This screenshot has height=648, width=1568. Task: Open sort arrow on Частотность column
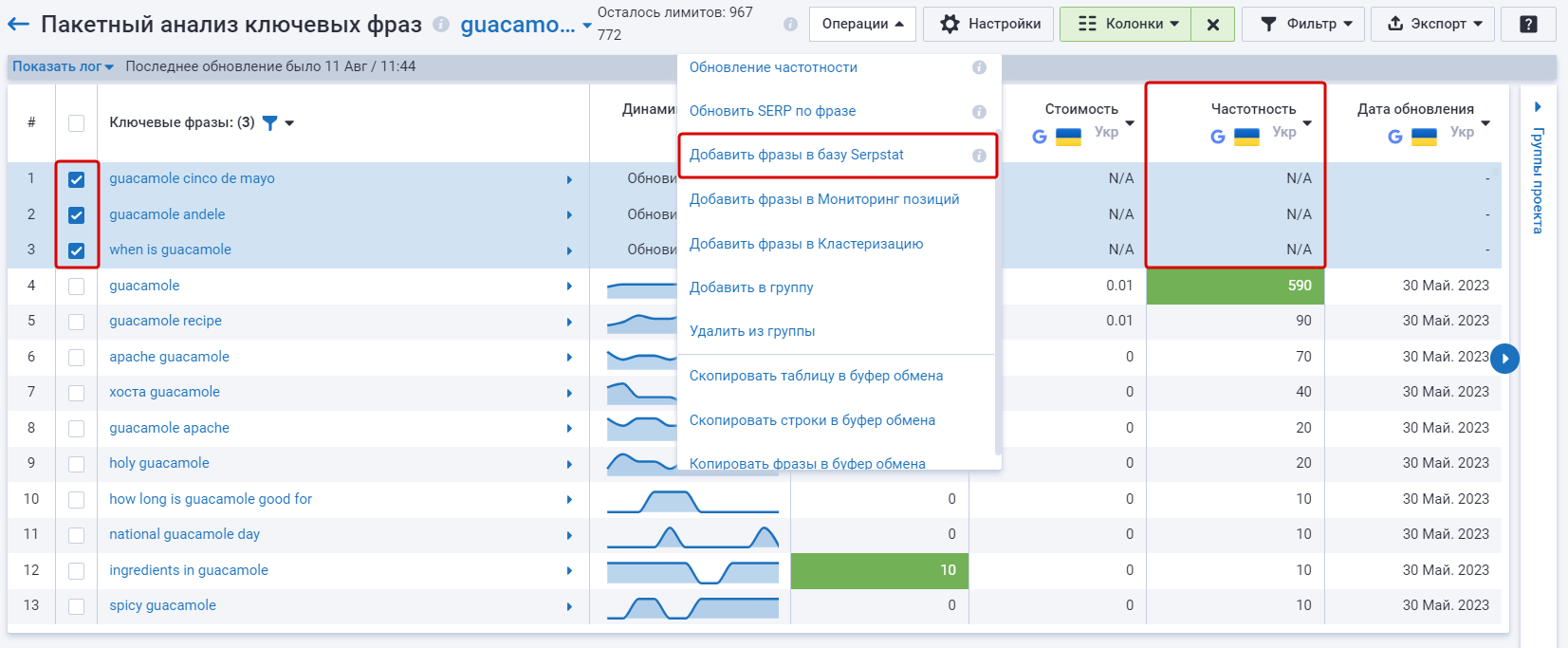tap(1307, 123)
